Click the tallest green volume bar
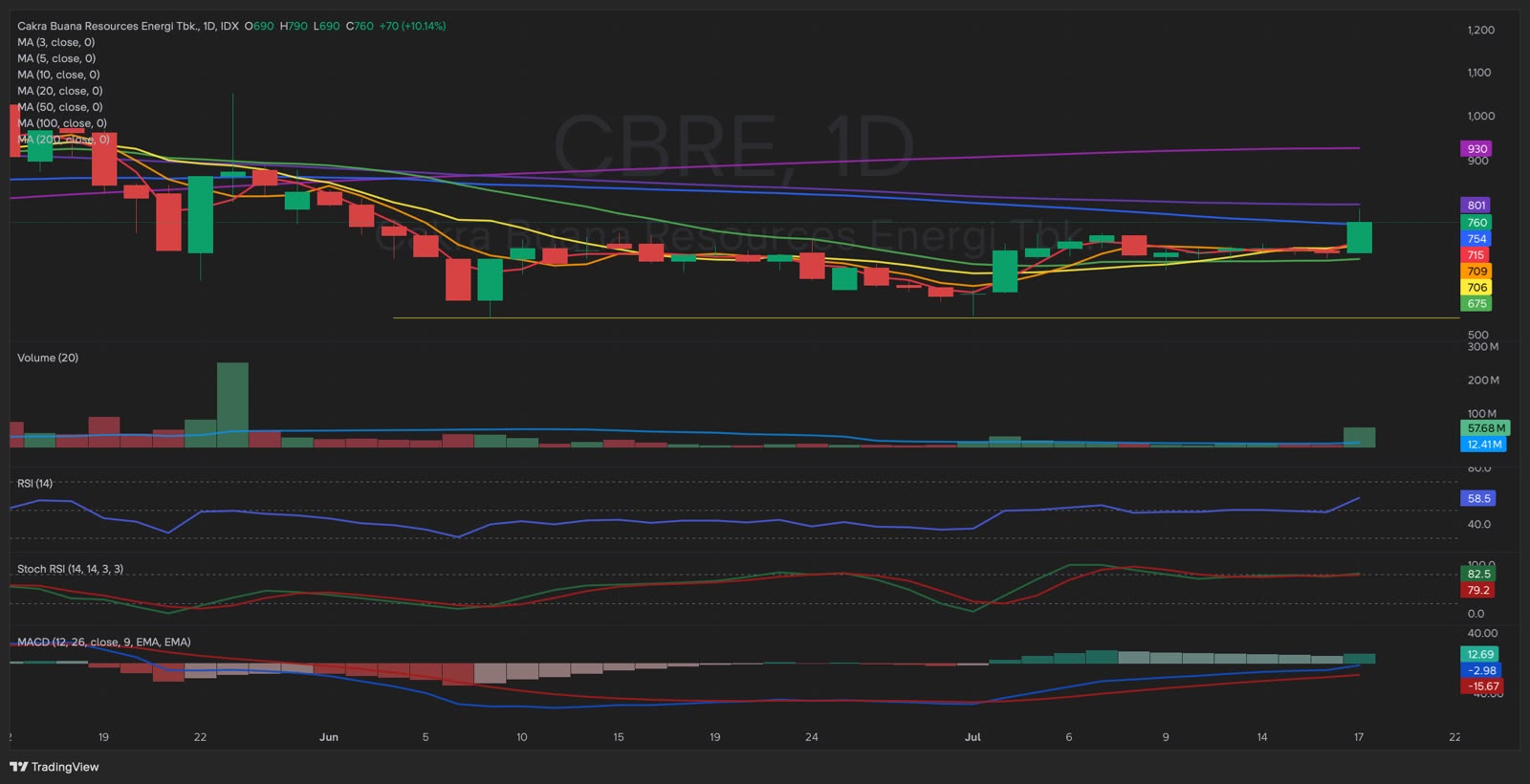1530x784 pixels. pos(232,405)
